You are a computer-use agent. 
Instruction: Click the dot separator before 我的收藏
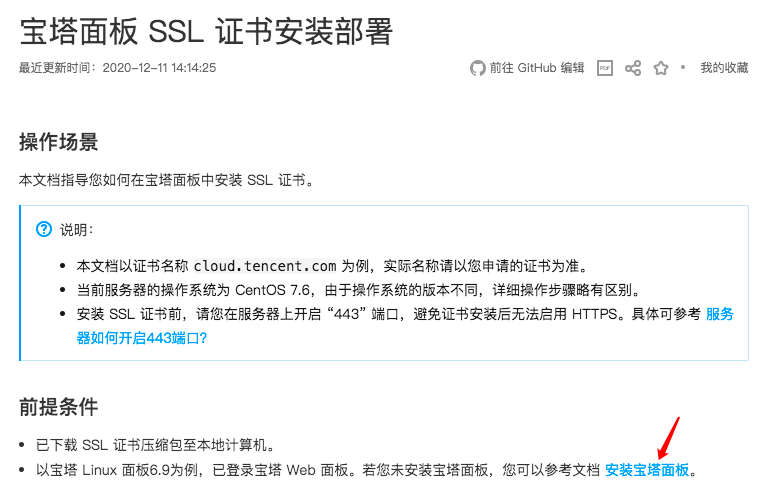click(x=683, y=68)
